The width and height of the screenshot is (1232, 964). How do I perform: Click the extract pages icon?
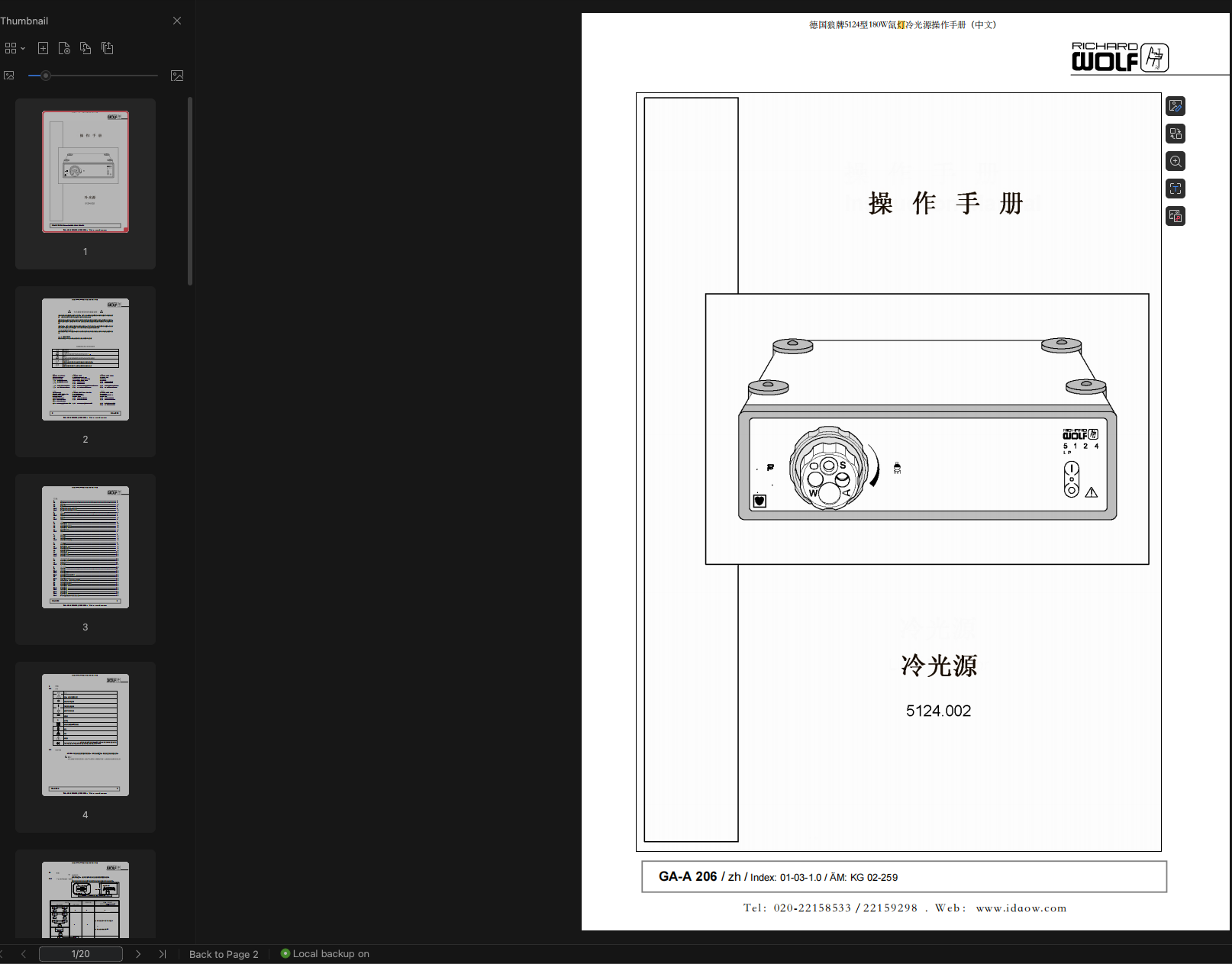tap(108, 48)
